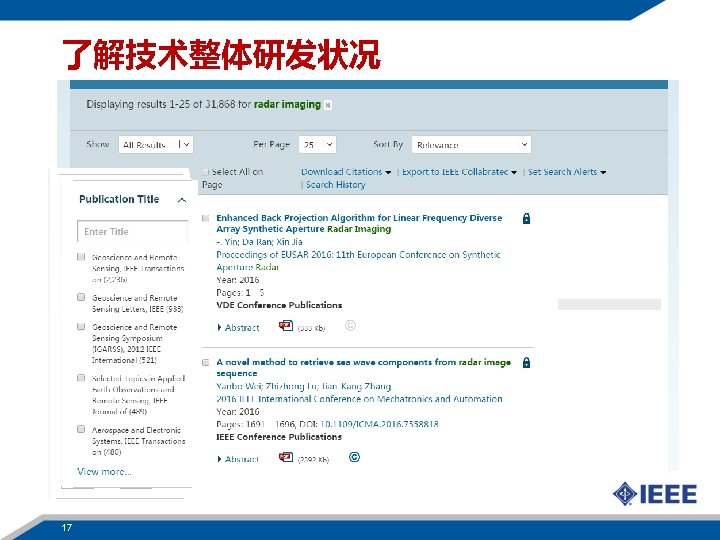Image resolution: width=720 pixels, height=540 pixels.
Task: Select the sea wave components result checkbox
Action: point(206,362)
